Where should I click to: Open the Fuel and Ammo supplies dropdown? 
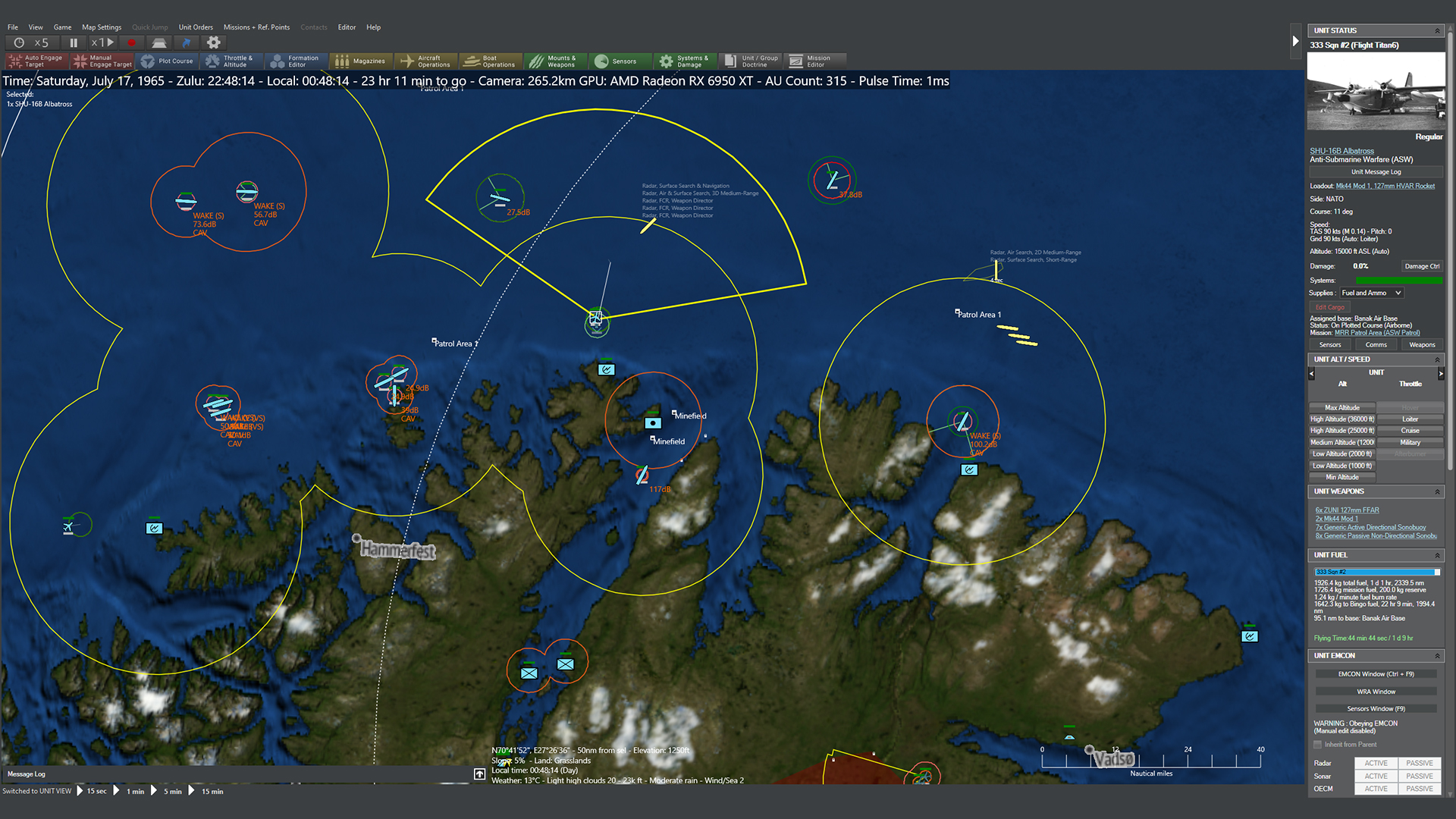(1371, 293)
